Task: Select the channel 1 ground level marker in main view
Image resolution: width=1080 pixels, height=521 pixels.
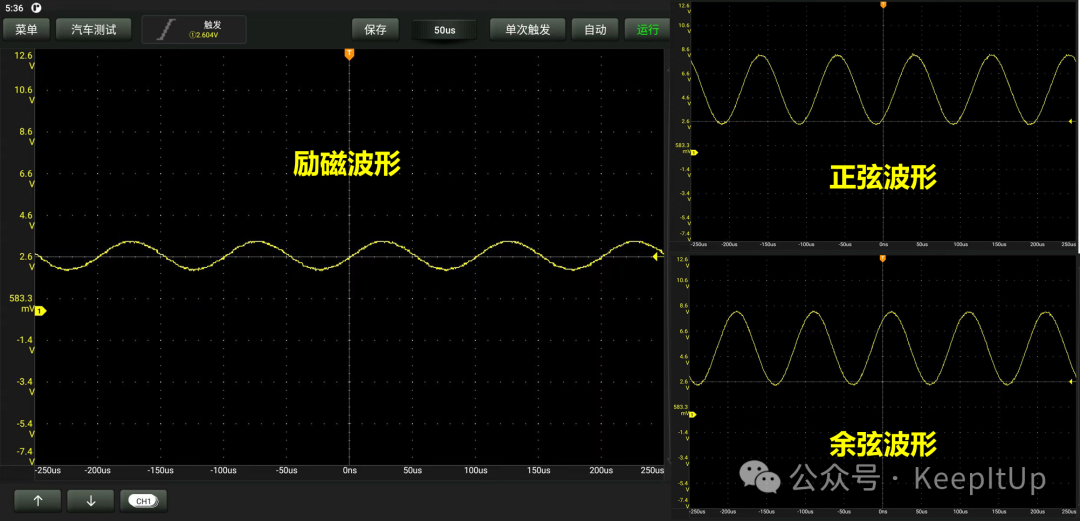Action: pyautogui.click(x=40, y=311)
